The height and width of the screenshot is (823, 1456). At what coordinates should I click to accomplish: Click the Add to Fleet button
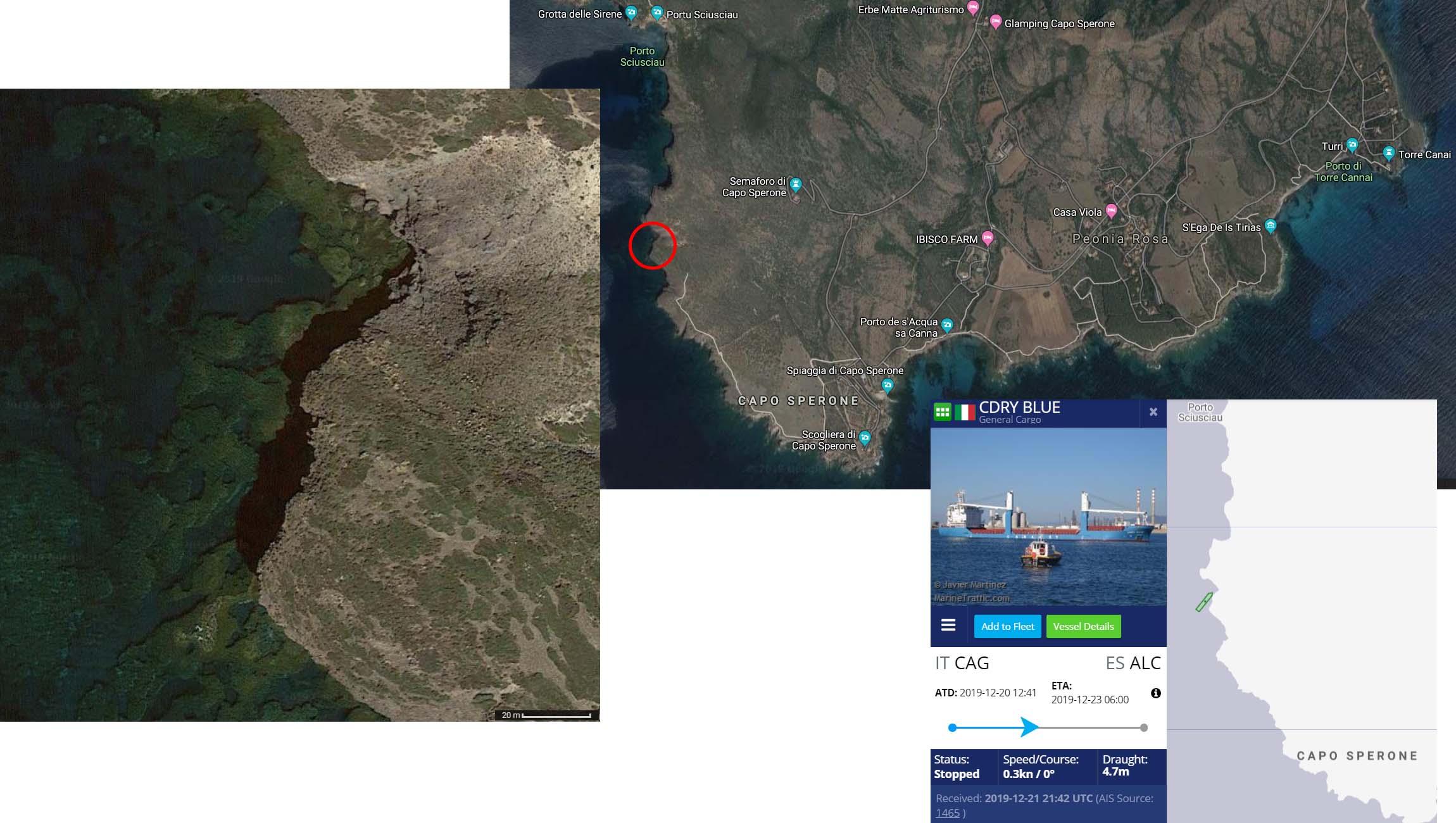click(x=1007, y=626)
